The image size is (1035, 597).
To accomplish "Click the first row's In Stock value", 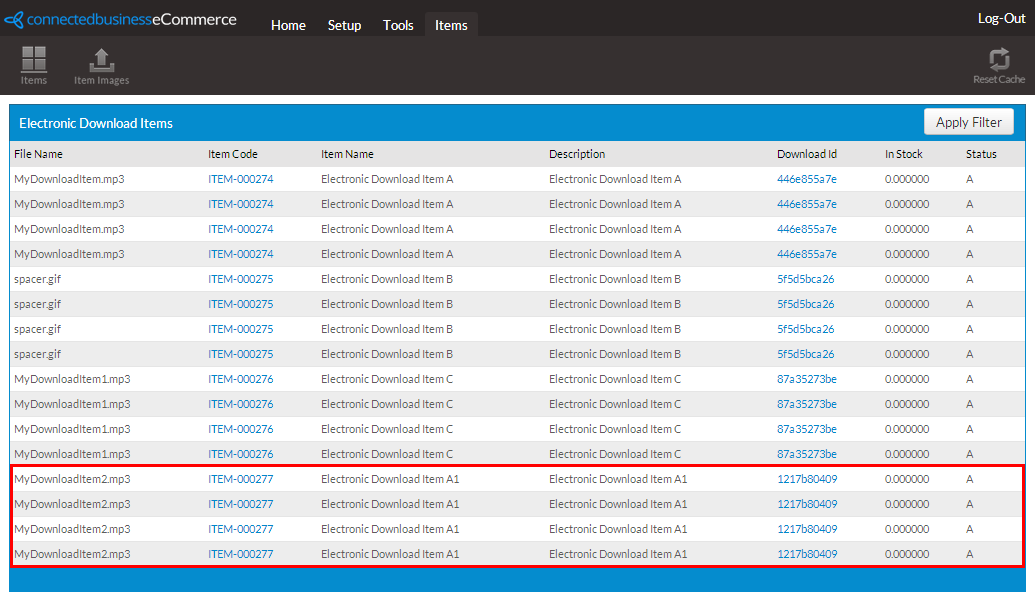I will [x=906, y=179].
